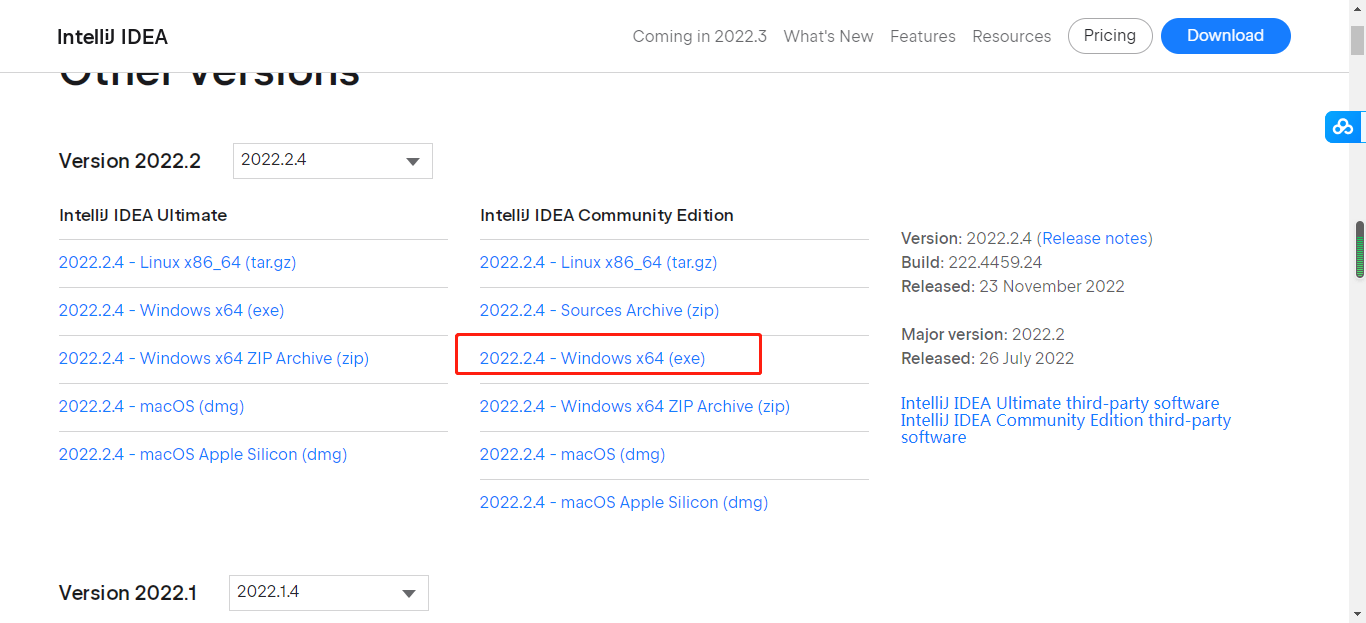Open the Resources menu item
Image resolution: width=1366 pixels, height=623 pixels.
[x=1012, y=36]
